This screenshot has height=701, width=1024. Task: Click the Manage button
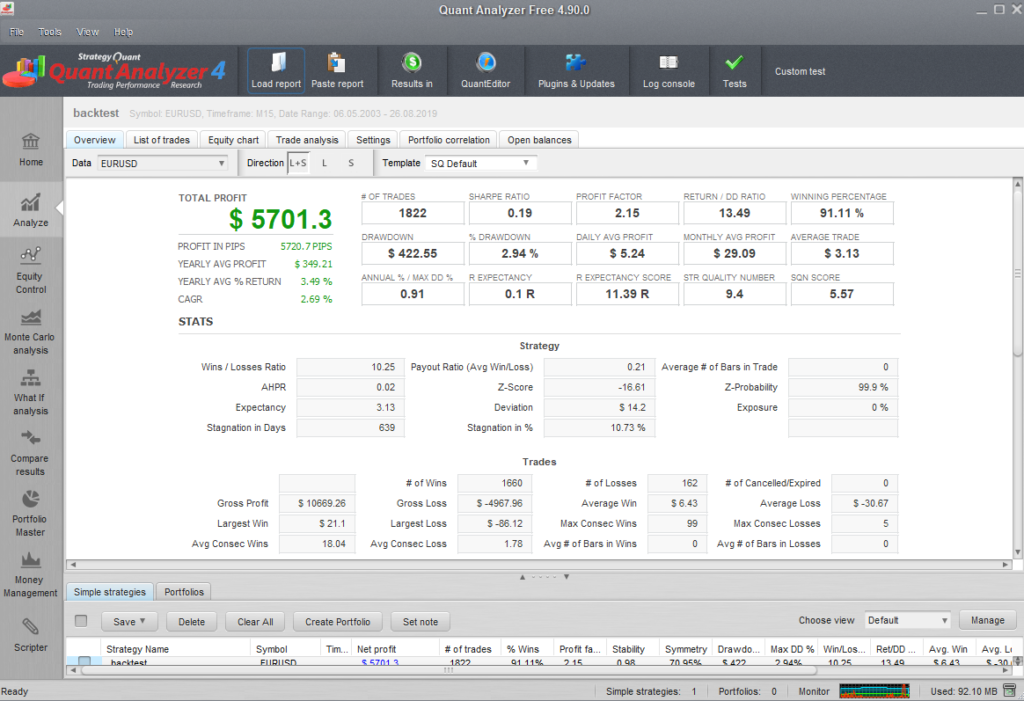click(x=987, y=620)
